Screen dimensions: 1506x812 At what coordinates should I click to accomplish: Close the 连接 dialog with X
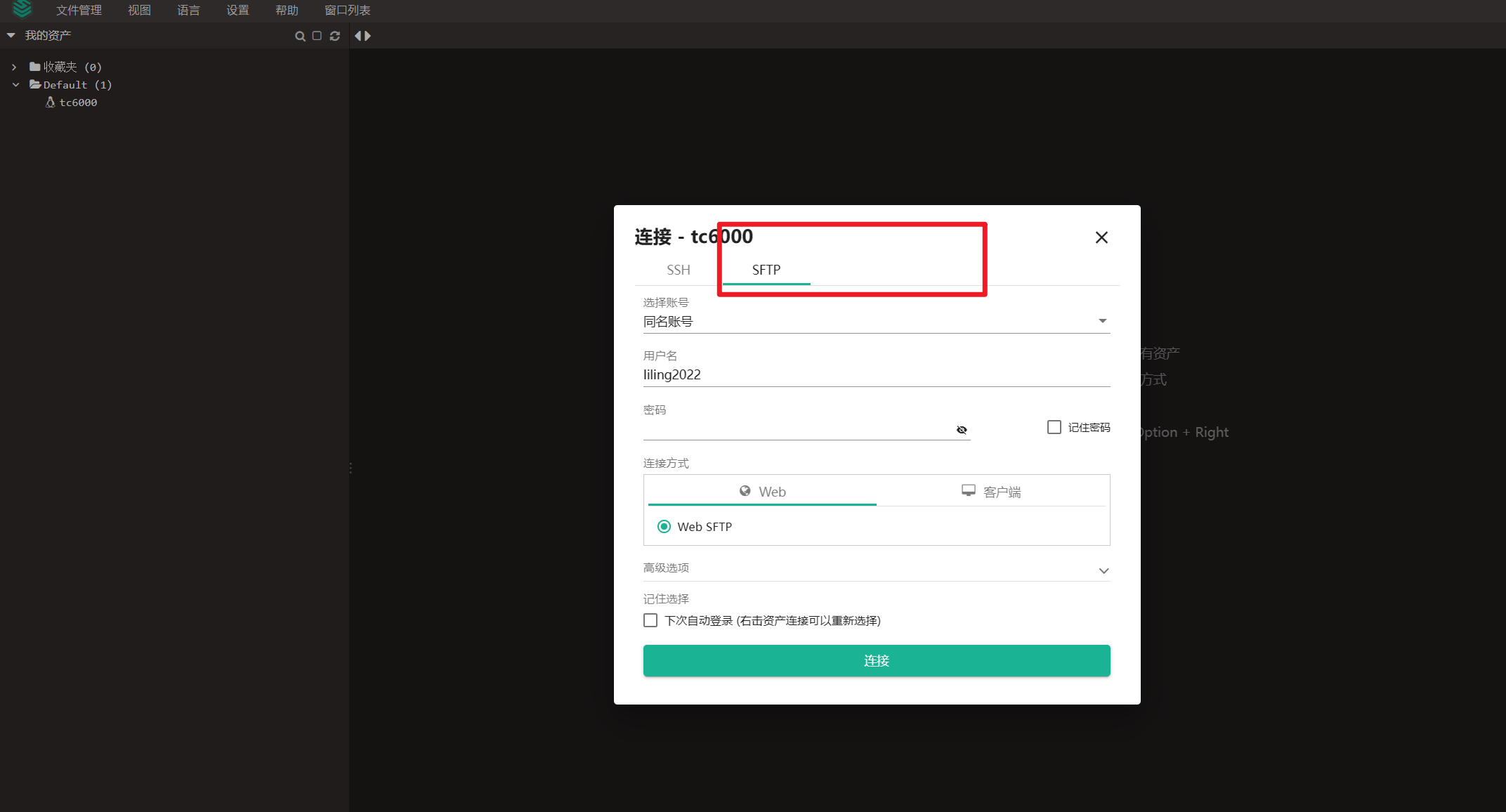[1101, 237]
